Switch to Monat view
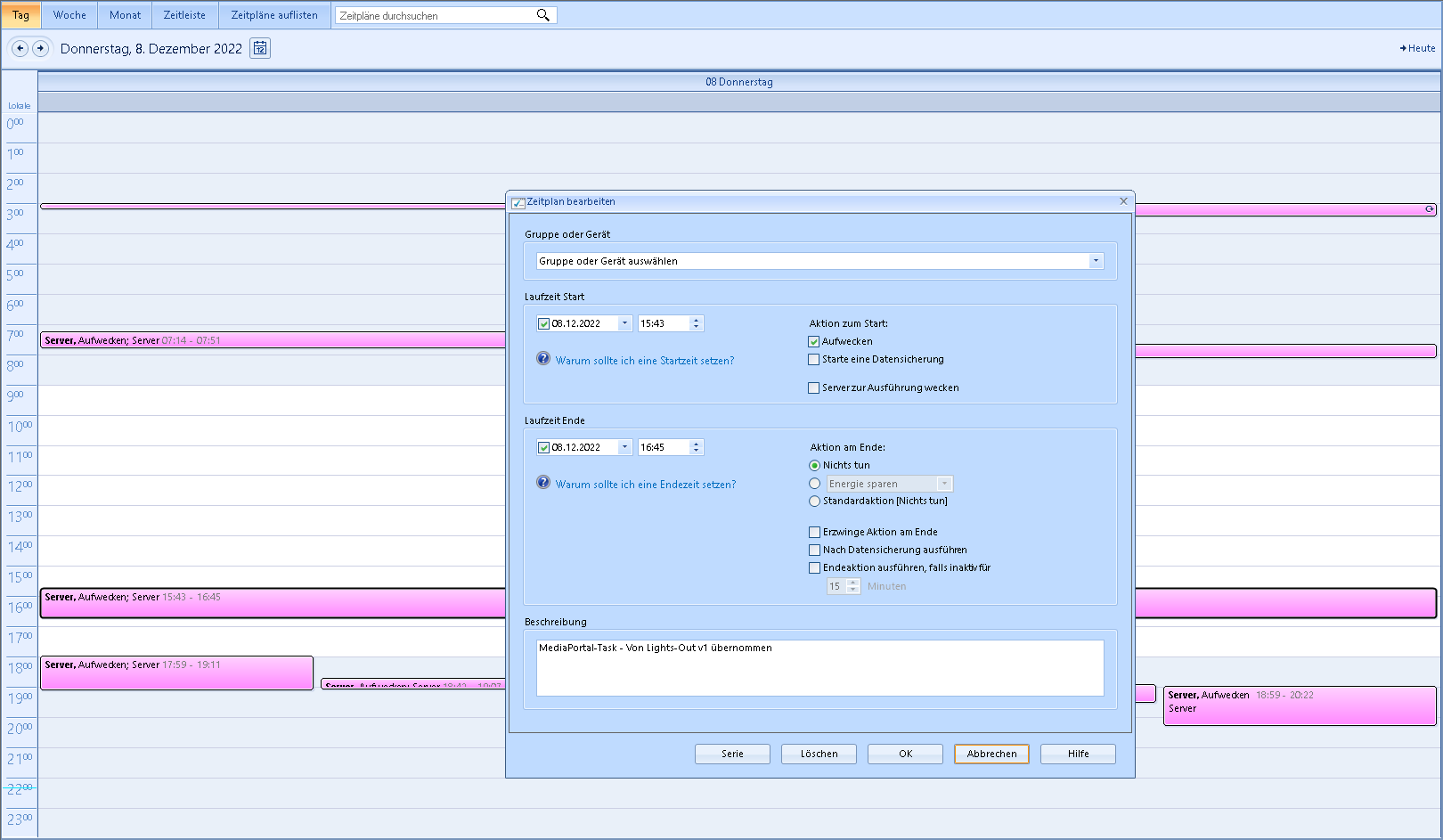 coord(125,15)
